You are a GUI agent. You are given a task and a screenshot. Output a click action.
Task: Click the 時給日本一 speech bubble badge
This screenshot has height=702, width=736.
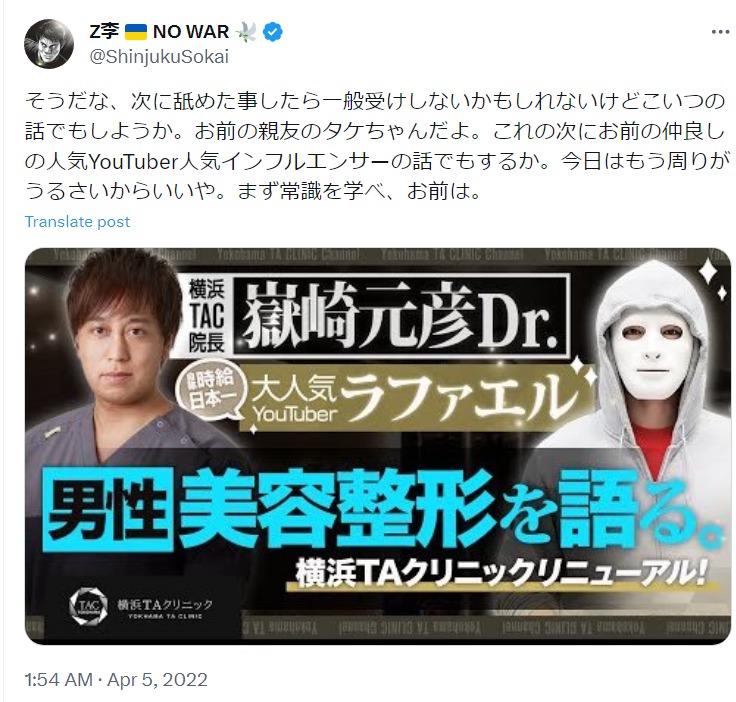point(211,389)
